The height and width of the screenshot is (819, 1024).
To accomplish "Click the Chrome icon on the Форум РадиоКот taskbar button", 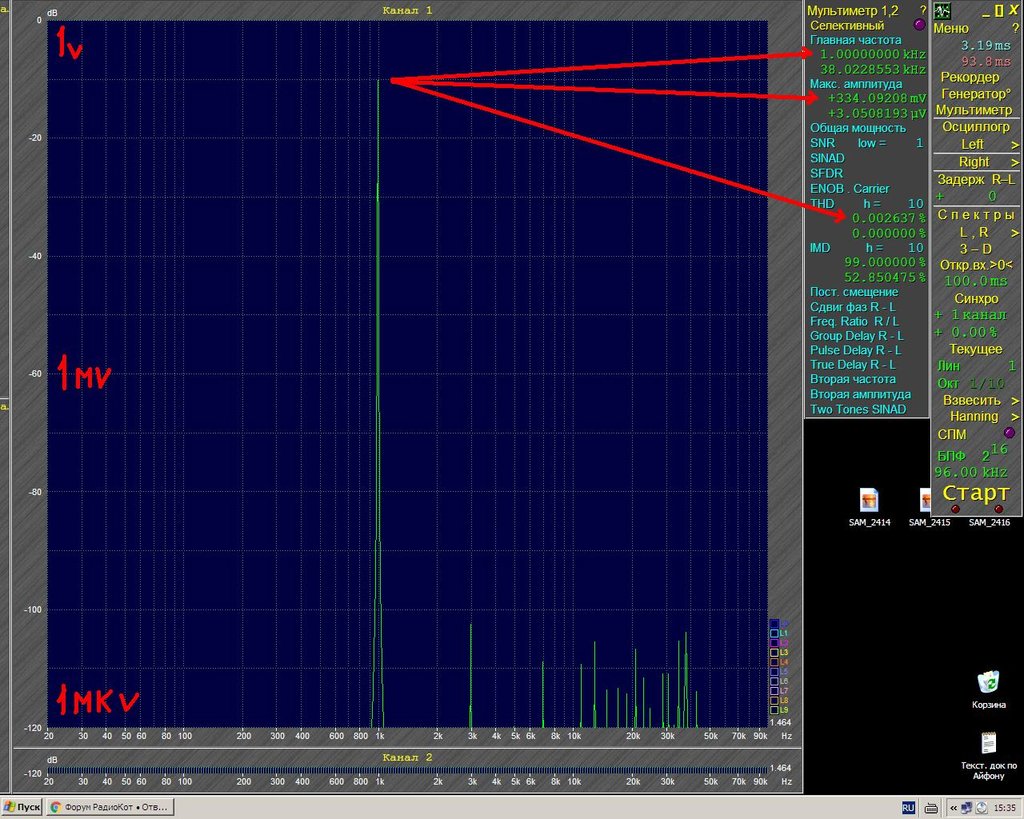I will [56, 807].
